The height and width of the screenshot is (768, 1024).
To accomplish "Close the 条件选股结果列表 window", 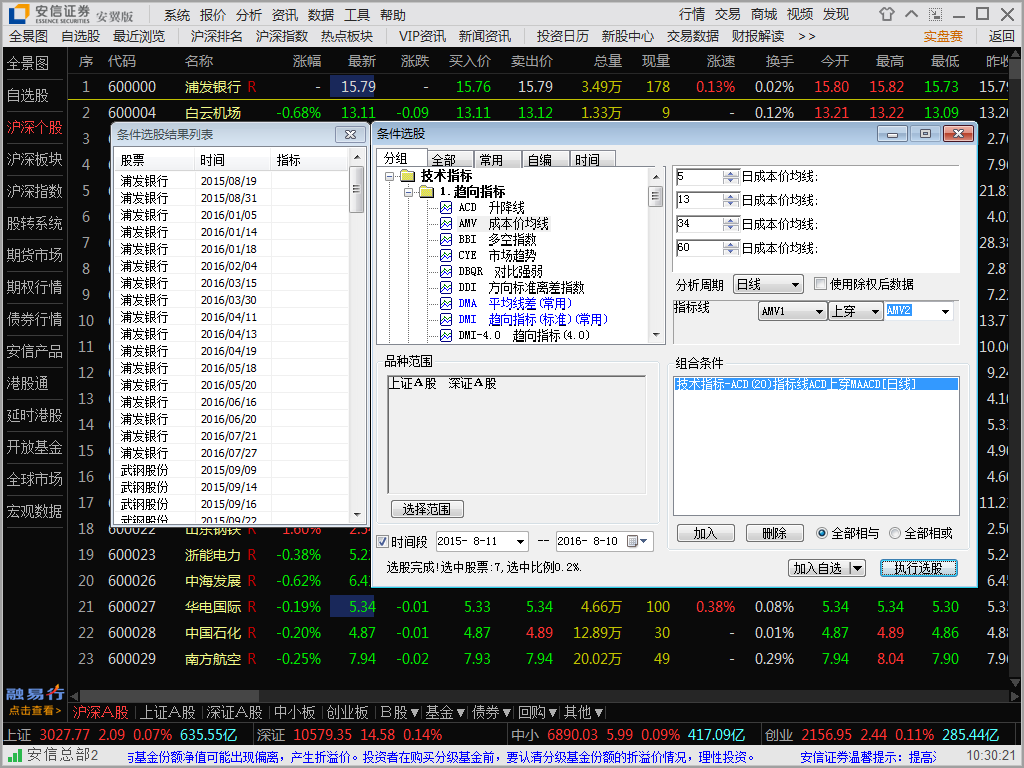I will click(x=350, y=135).
